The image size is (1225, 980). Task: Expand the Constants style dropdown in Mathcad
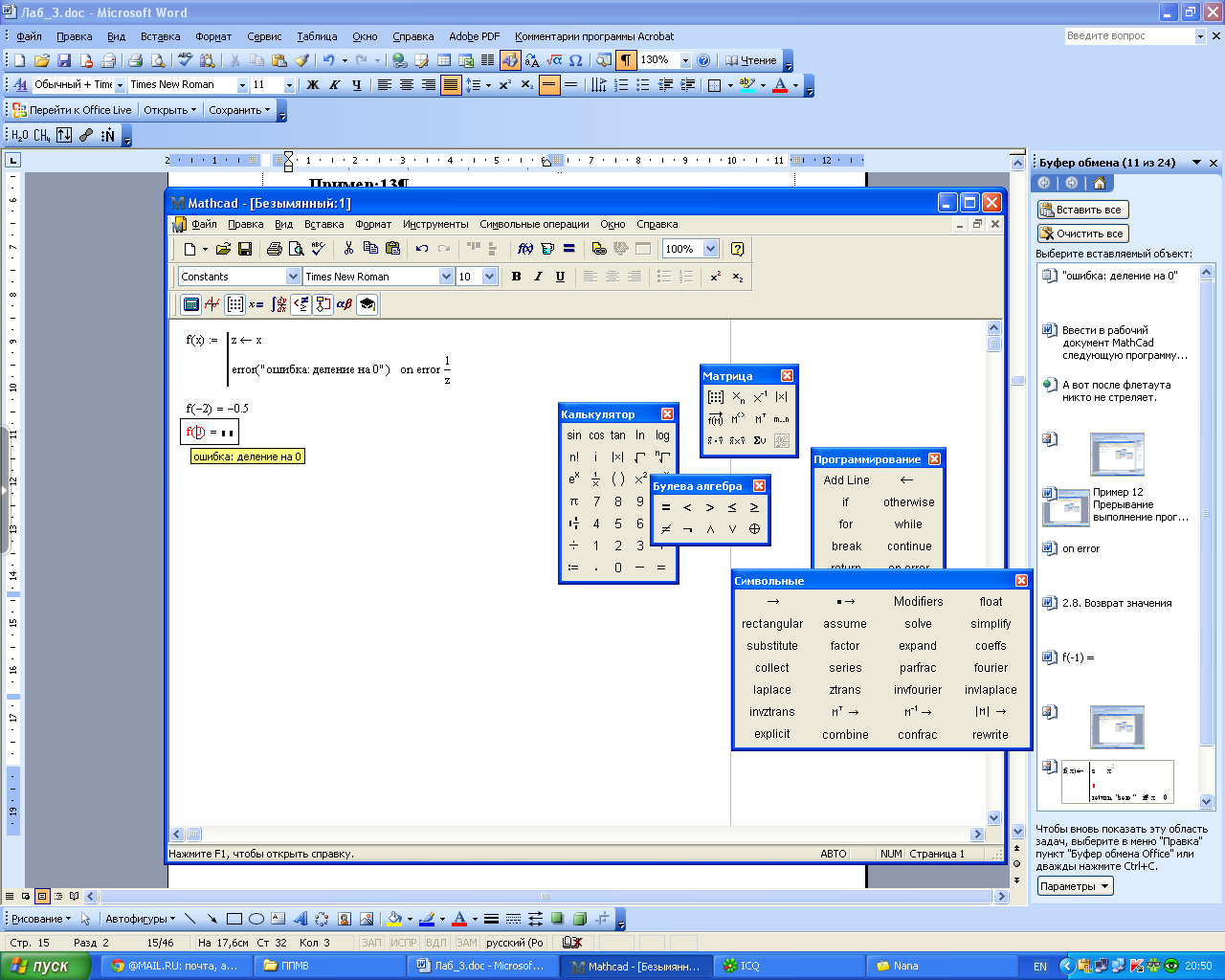coord(293,277)
